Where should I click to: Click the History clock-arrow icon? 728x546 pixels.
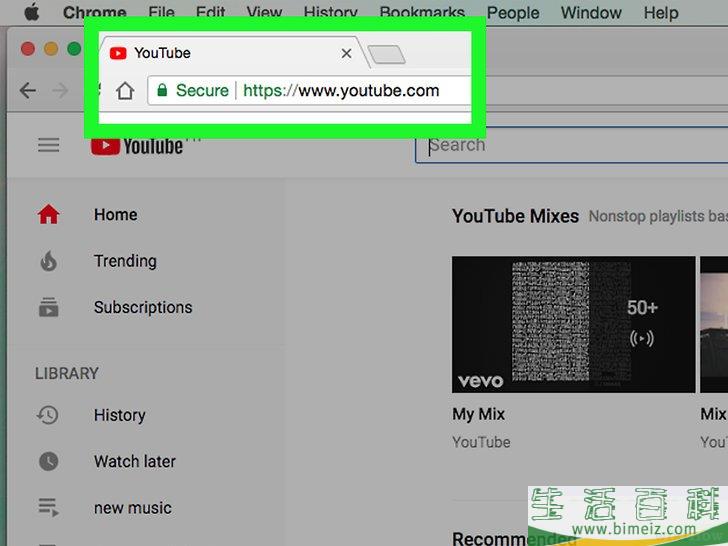pyautogui.click(x=48, y=415)
